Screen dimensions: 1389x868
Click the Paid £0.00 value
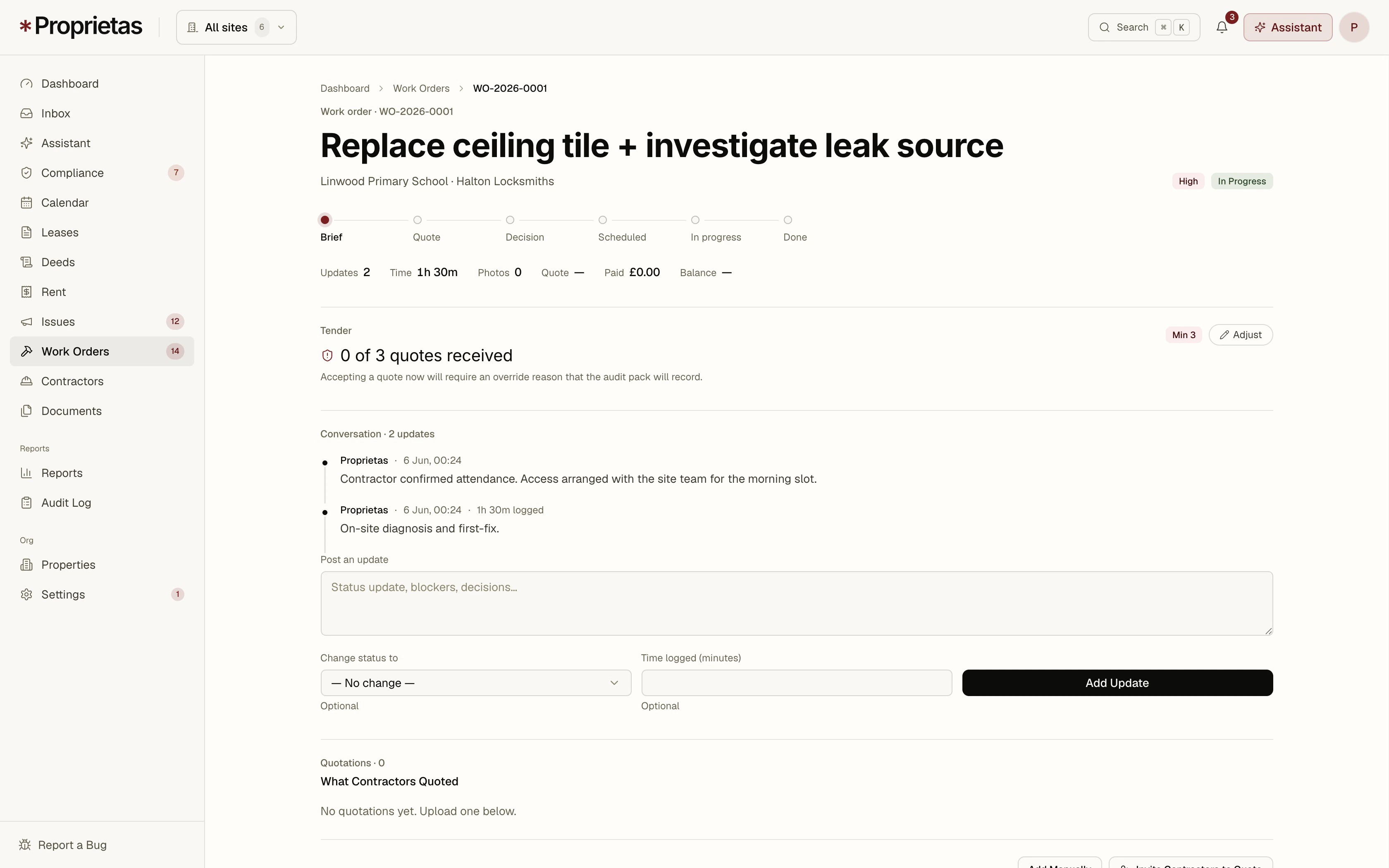(x=644, y=273)
